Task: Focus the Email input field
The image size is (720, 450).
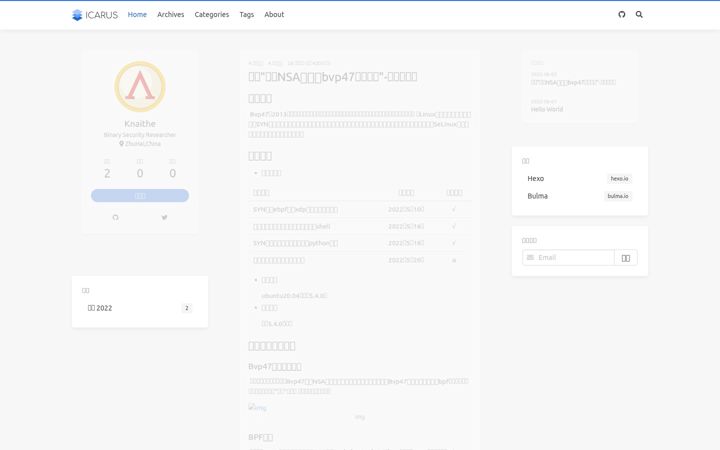Action: tap(568, 258)
